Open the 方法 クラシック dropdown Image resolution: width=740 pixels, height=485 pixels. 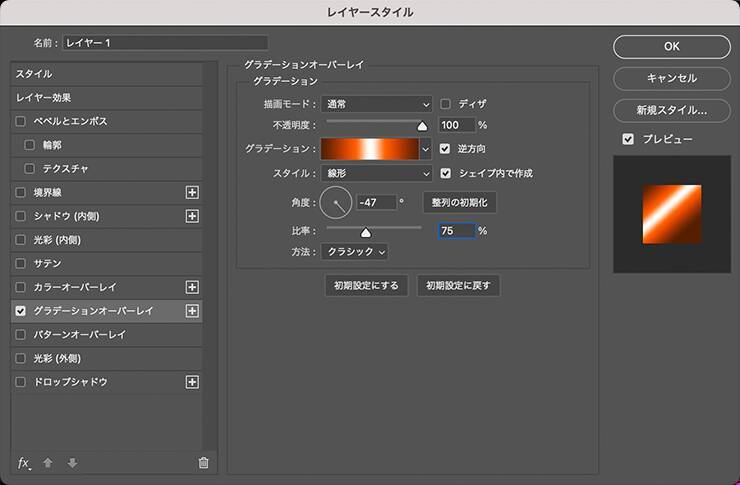354,252
